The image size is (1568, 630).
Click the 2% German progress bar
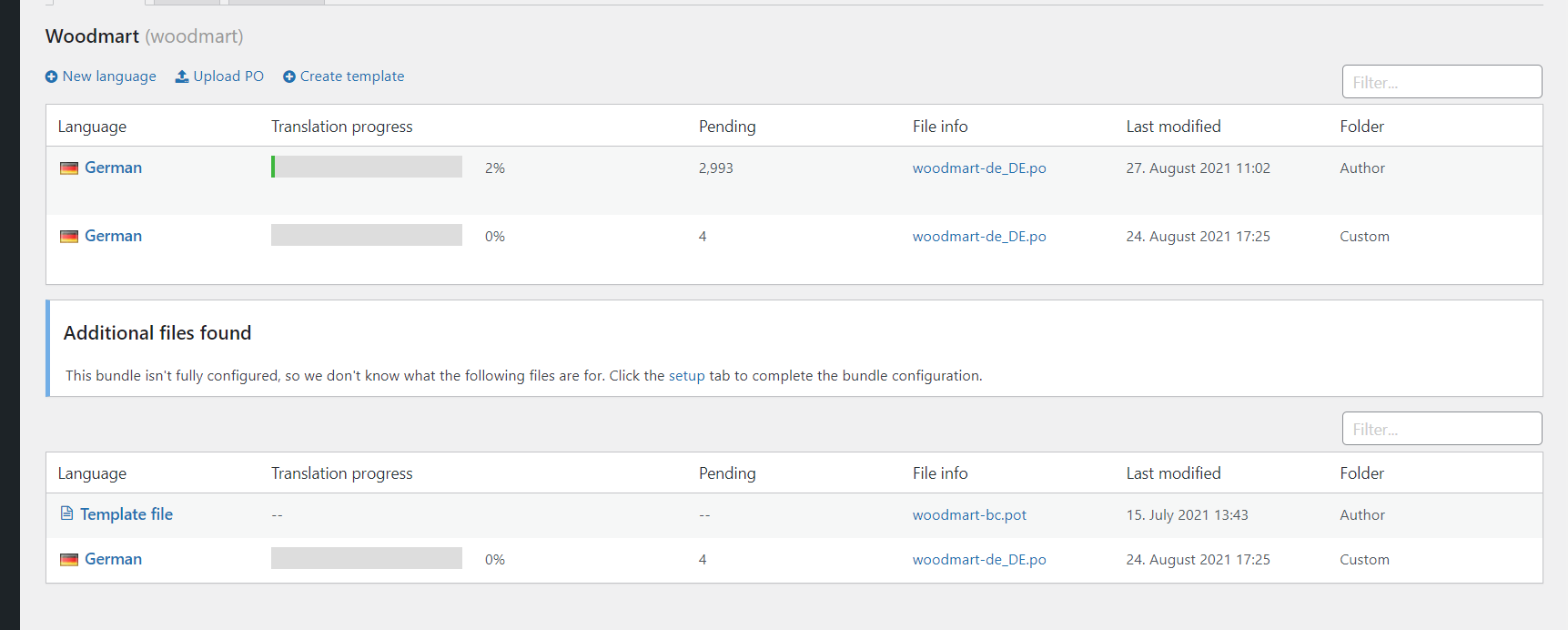point(367,168)
